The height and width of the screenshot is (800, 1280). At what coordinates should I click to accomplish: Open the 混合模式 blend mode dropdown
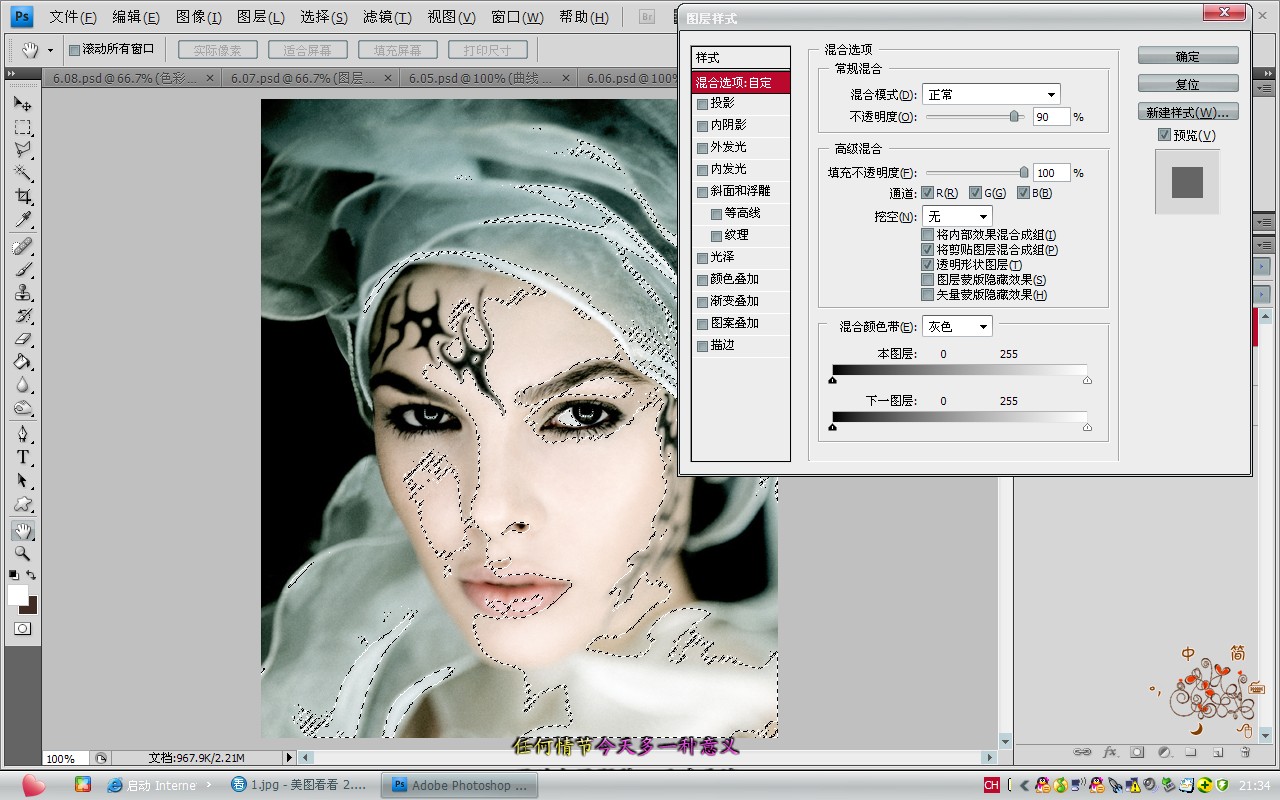991,94
